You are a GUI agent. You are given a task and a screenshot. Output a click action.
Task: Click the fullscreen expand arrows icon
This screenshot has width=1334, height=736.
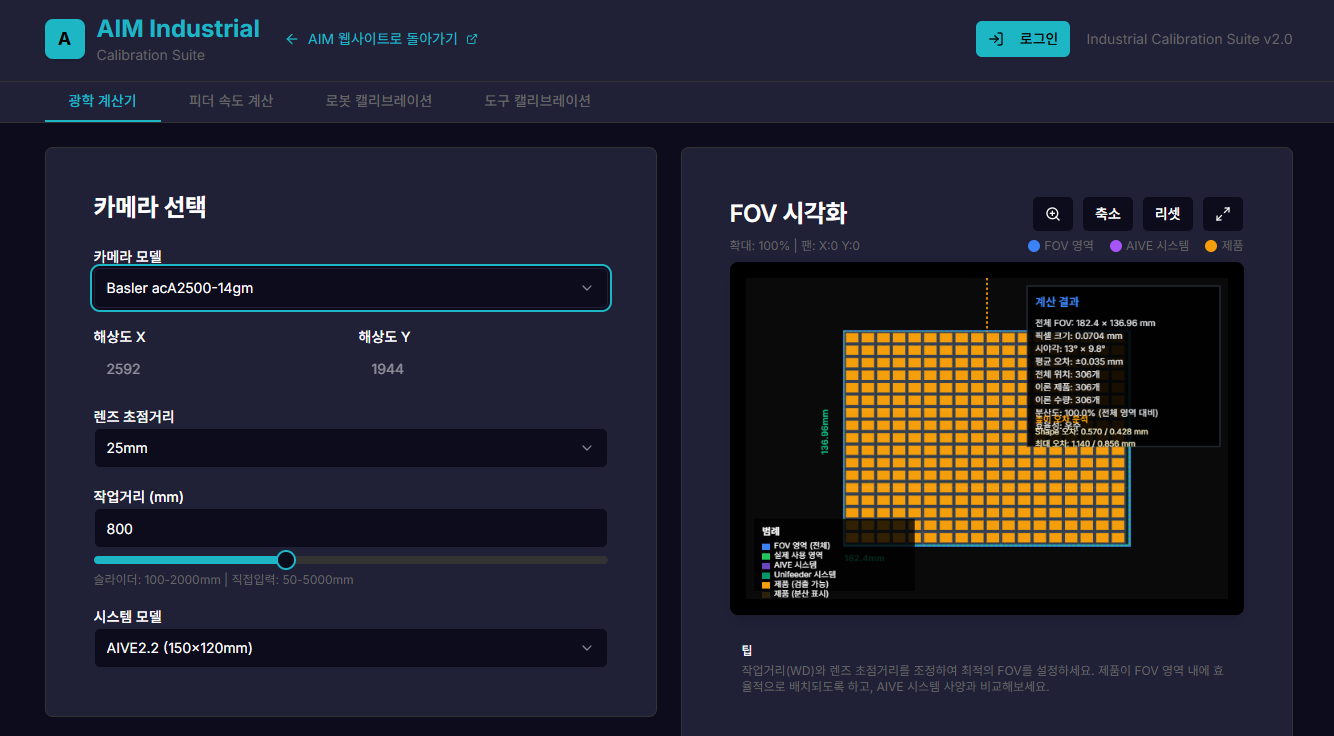pos(1222,213)
